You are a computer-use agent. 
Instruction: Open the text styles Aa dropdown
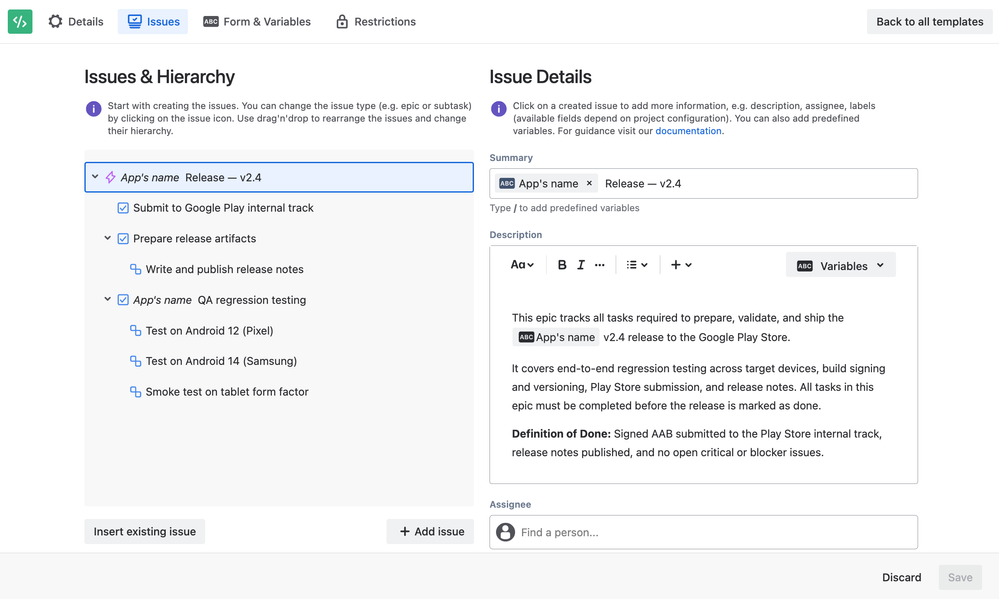[522, 265]
